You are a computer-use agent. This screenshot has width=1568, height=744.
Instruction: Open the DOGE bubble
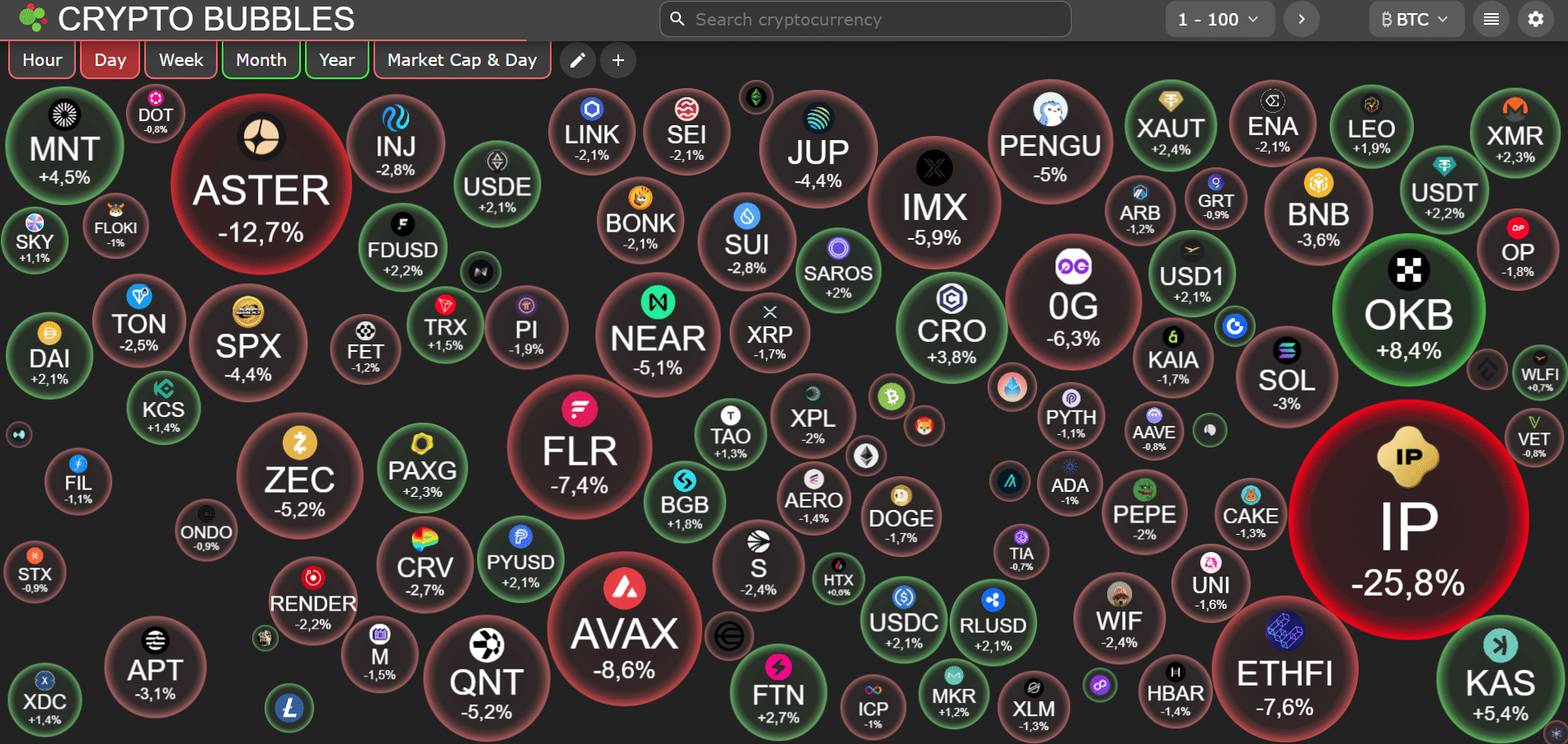pos(901,515)
